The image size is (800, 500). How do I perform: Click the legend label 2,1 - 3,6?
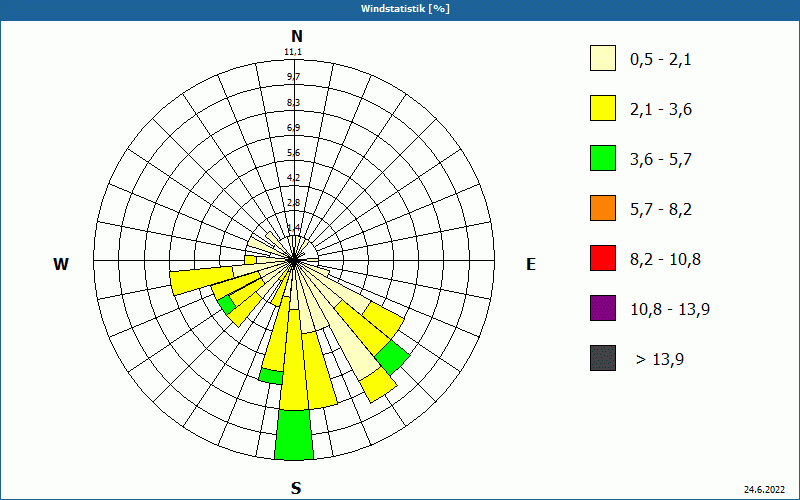[x=661, y=110]
